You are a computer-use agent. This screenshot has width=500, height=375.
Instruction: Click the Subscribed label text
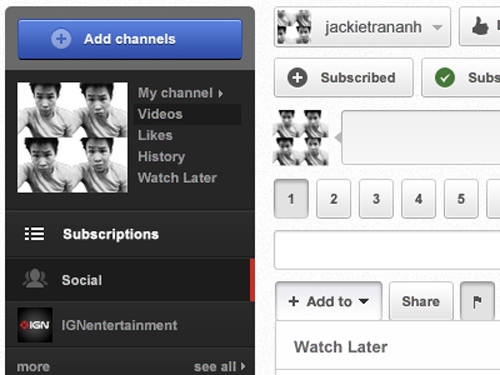[x=358, y=78]
